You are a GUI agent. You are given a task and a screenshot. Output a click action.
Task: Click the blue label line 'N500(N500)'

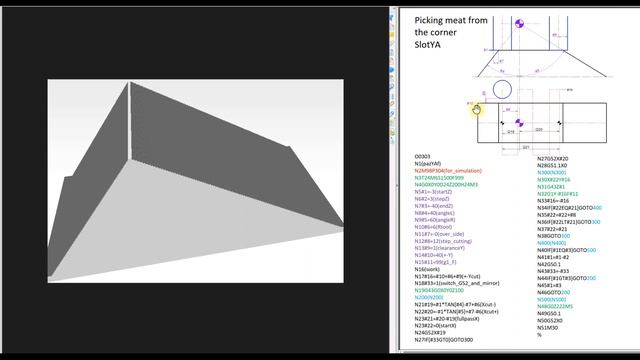tap(551, 300)
